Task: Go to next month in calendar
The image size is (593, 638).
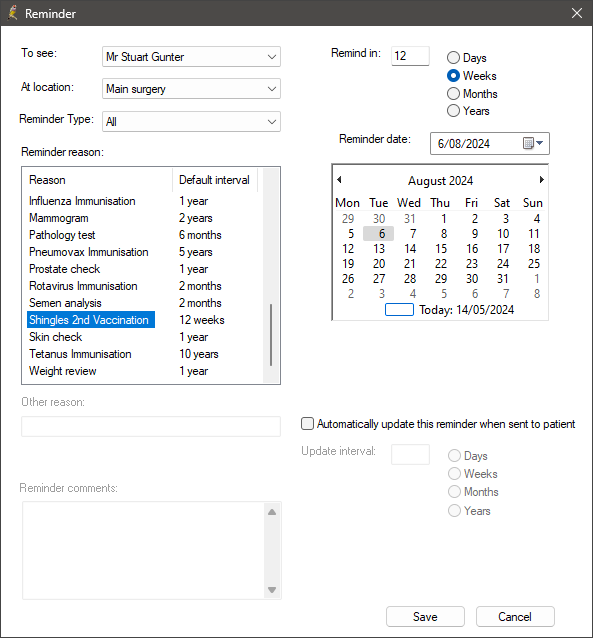Action: click(x=541, y=179)
